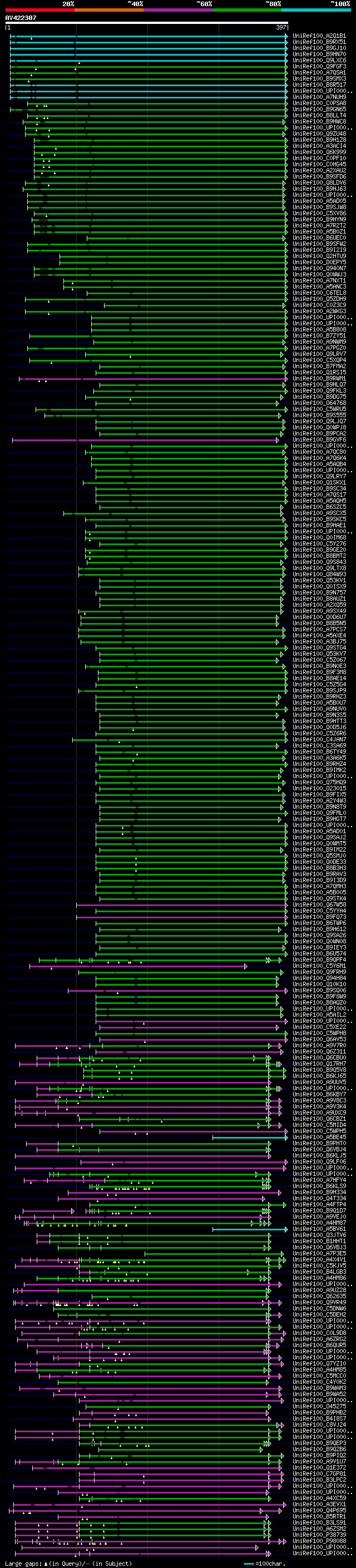Image resolution: width=356 pixels, height=1568 pixels.
Task: Click the cyan ~100% identity legend segment
Action: 317,11
